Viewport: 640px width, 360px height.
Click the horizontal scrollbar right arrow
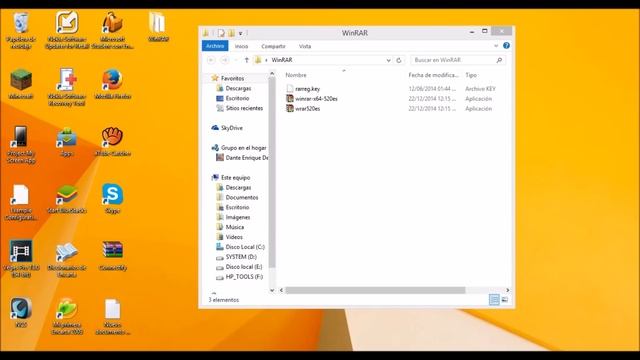tap(507, 290)
